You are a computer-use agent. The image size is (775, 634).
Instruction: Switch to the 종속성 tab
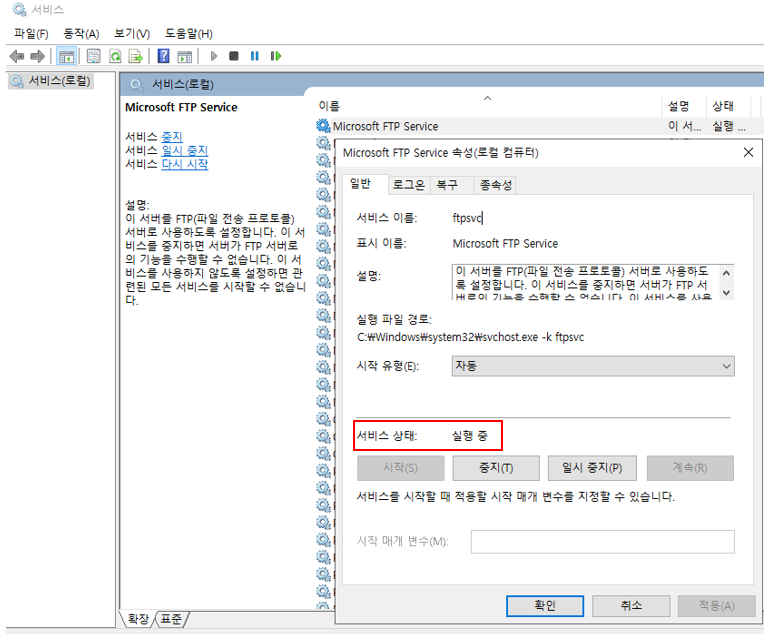click(495, 185)
